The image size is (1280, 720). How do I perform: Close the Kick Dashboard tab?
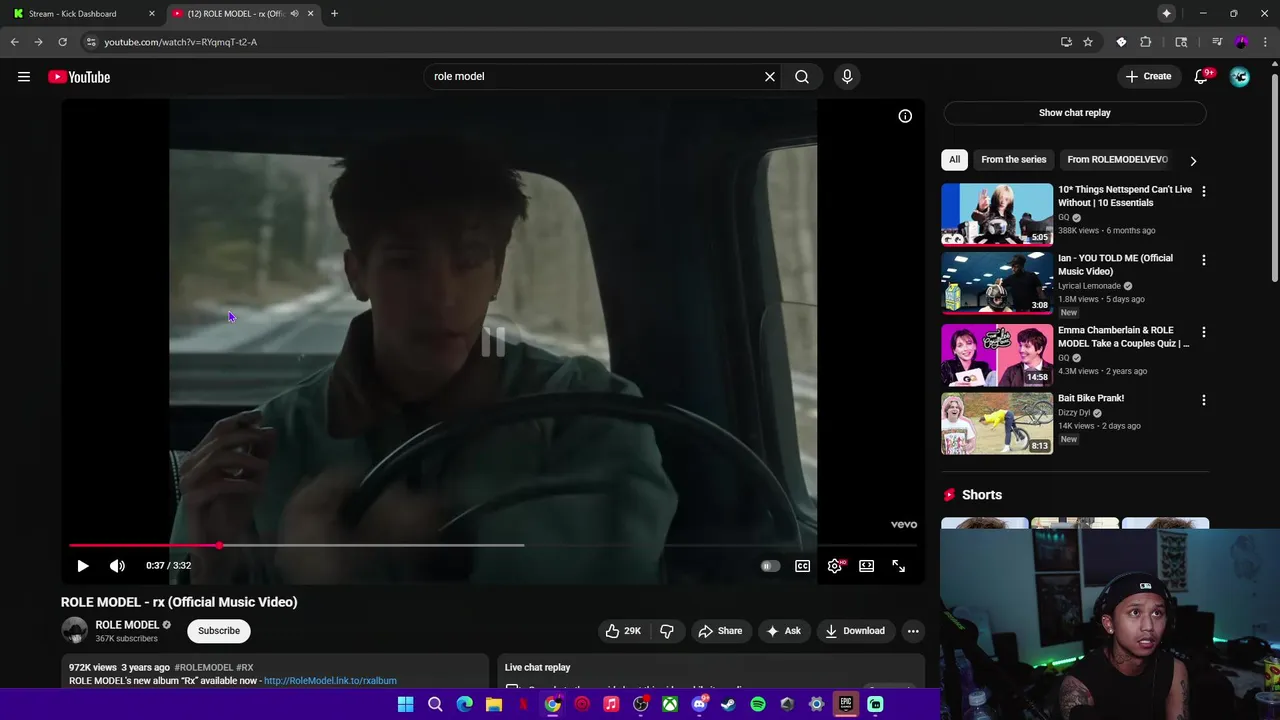pos(152,14)
